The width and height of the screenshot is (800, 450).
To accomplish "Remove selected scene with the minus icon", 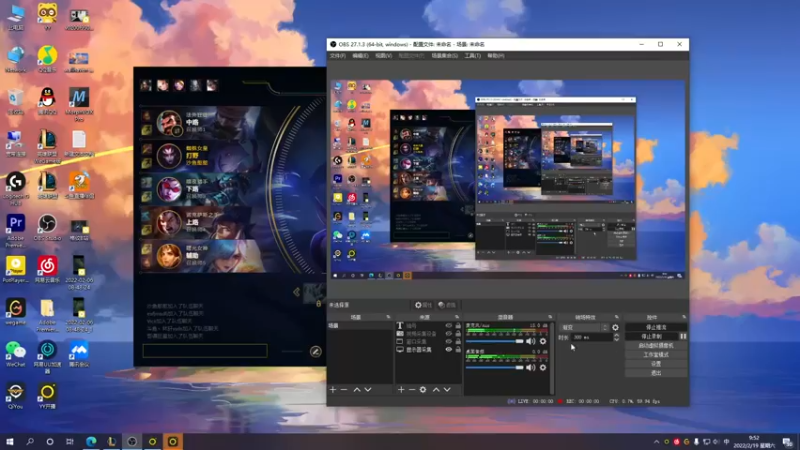I will [x=344, y=390].
